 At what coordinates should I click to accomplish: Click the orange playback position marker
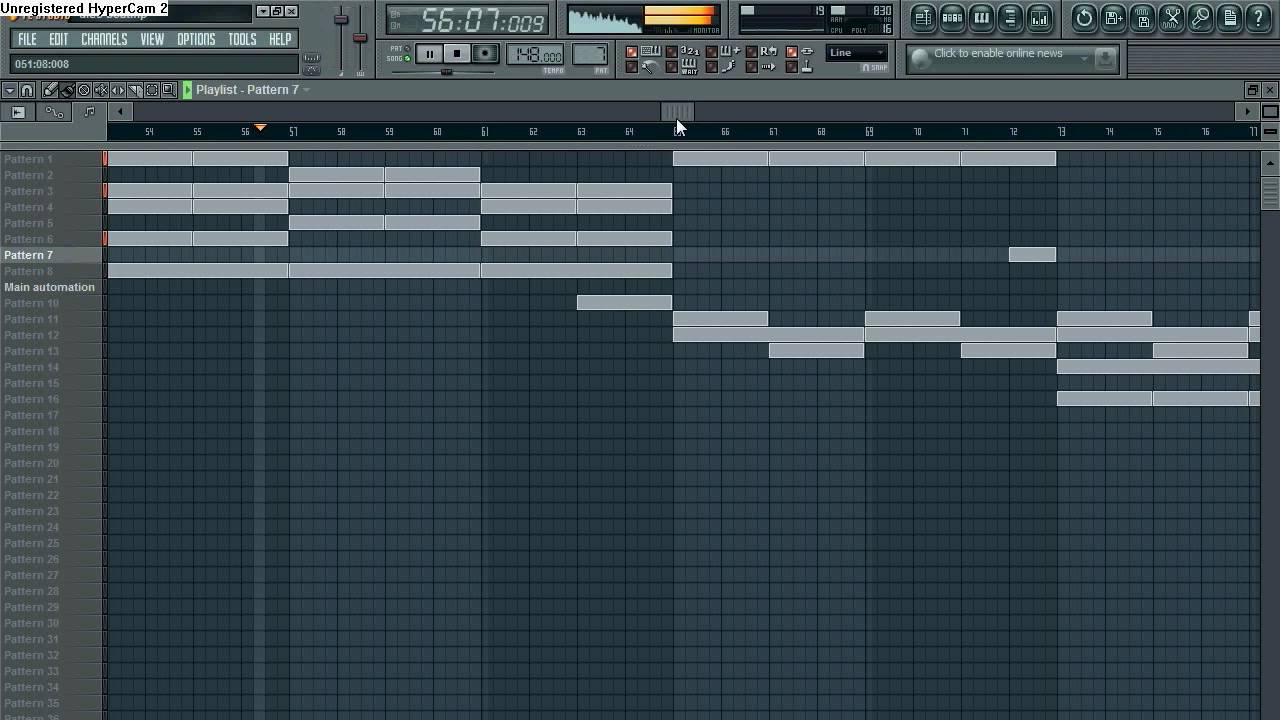[x=260, y=128]
